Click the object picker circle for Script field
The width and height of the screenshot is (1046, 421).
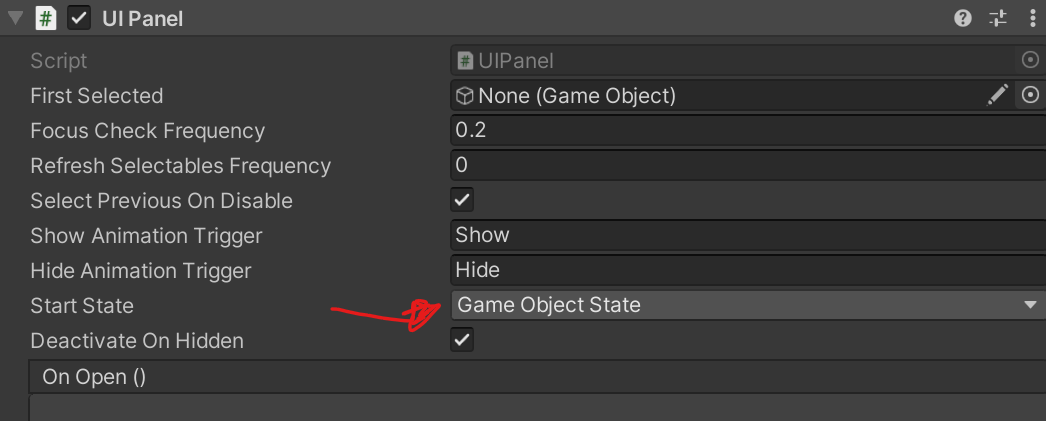point(1031,61)
